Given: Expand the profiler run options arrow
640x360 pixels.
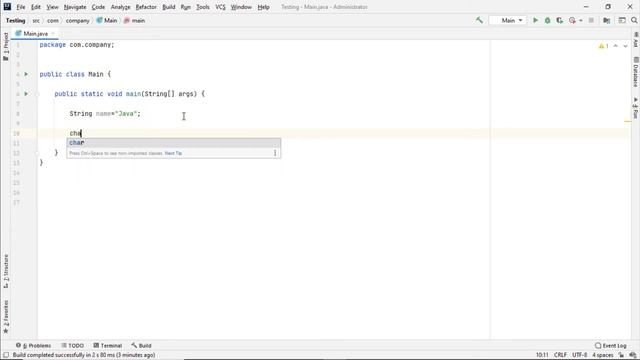Looking at the screenshot, I should click(580, 20).
